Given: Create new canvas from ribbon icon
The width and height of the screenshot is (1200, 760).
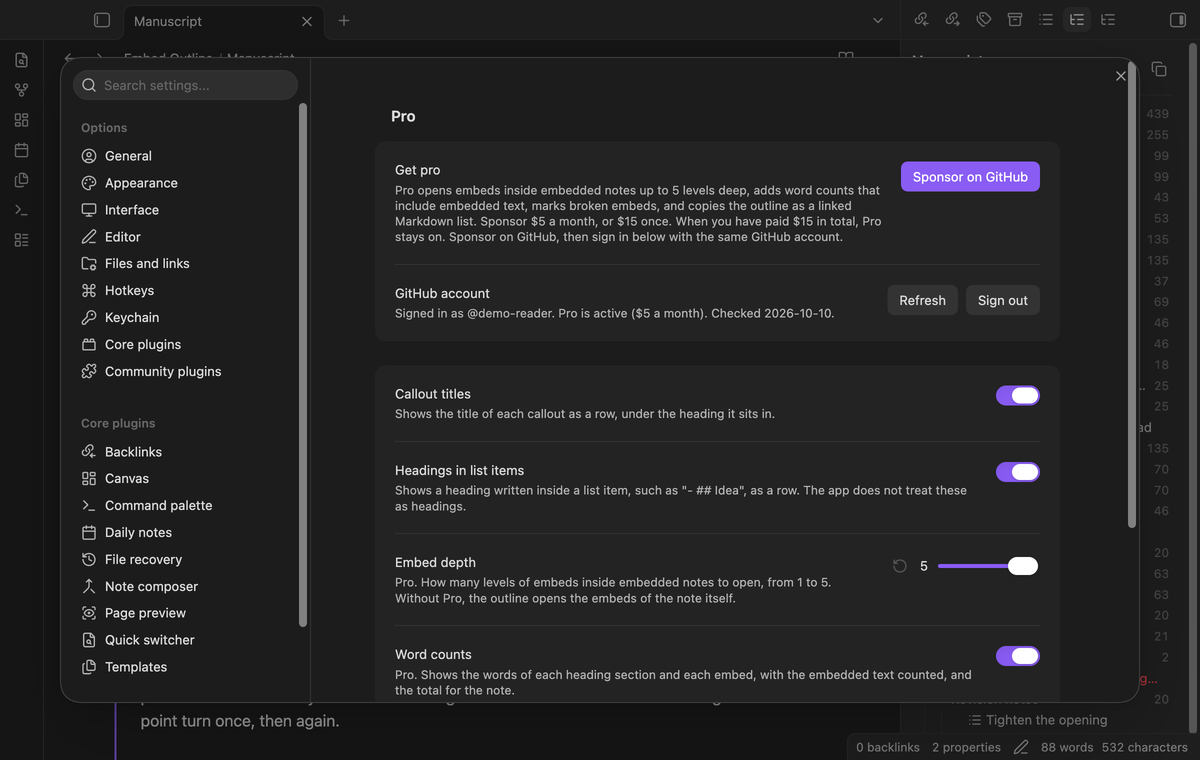Looking at the screenshot, I should [x=21, y=120].
